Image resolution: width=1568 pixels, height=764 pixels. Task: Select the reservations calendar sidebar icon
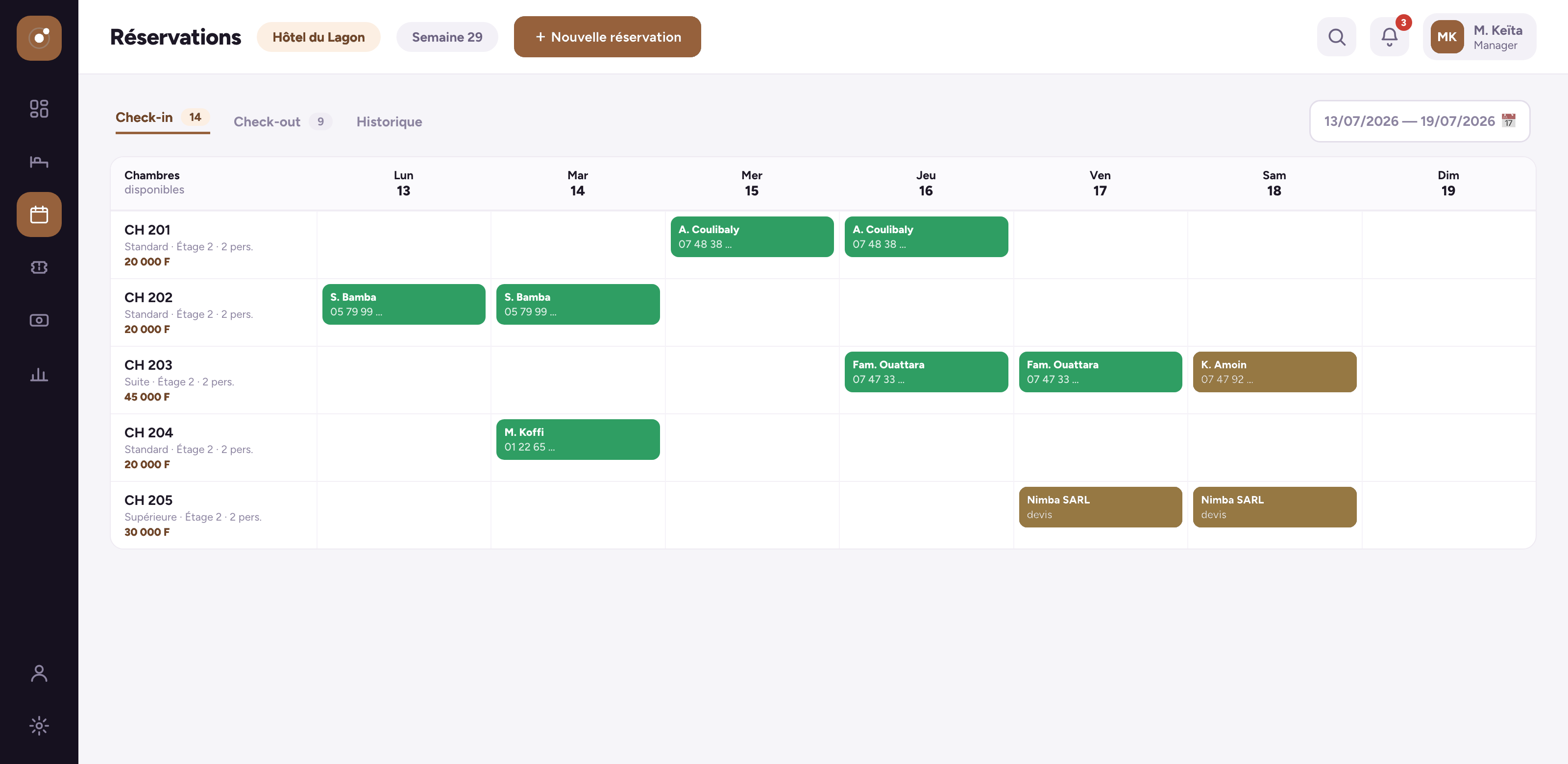point(39,214)
